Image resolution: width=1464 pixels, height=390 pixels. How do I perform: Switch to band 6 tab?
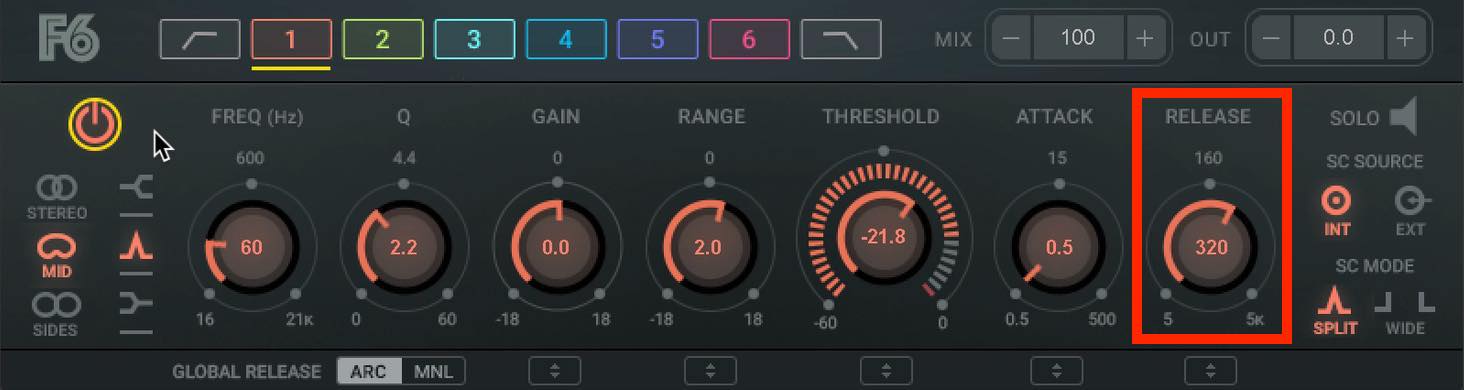749,39
